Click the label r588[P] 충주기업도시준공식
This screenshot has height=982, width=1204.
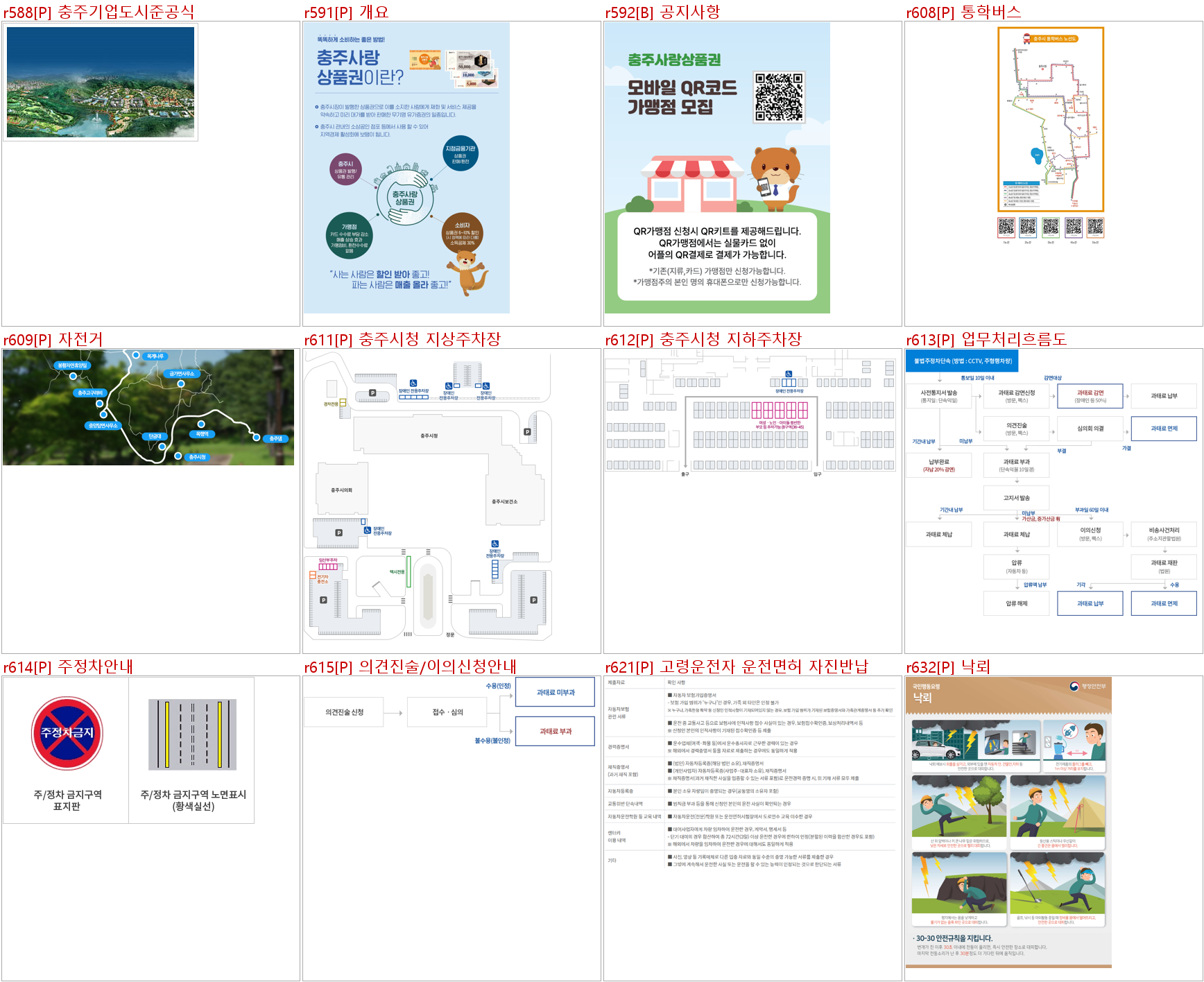coord(99,12)
